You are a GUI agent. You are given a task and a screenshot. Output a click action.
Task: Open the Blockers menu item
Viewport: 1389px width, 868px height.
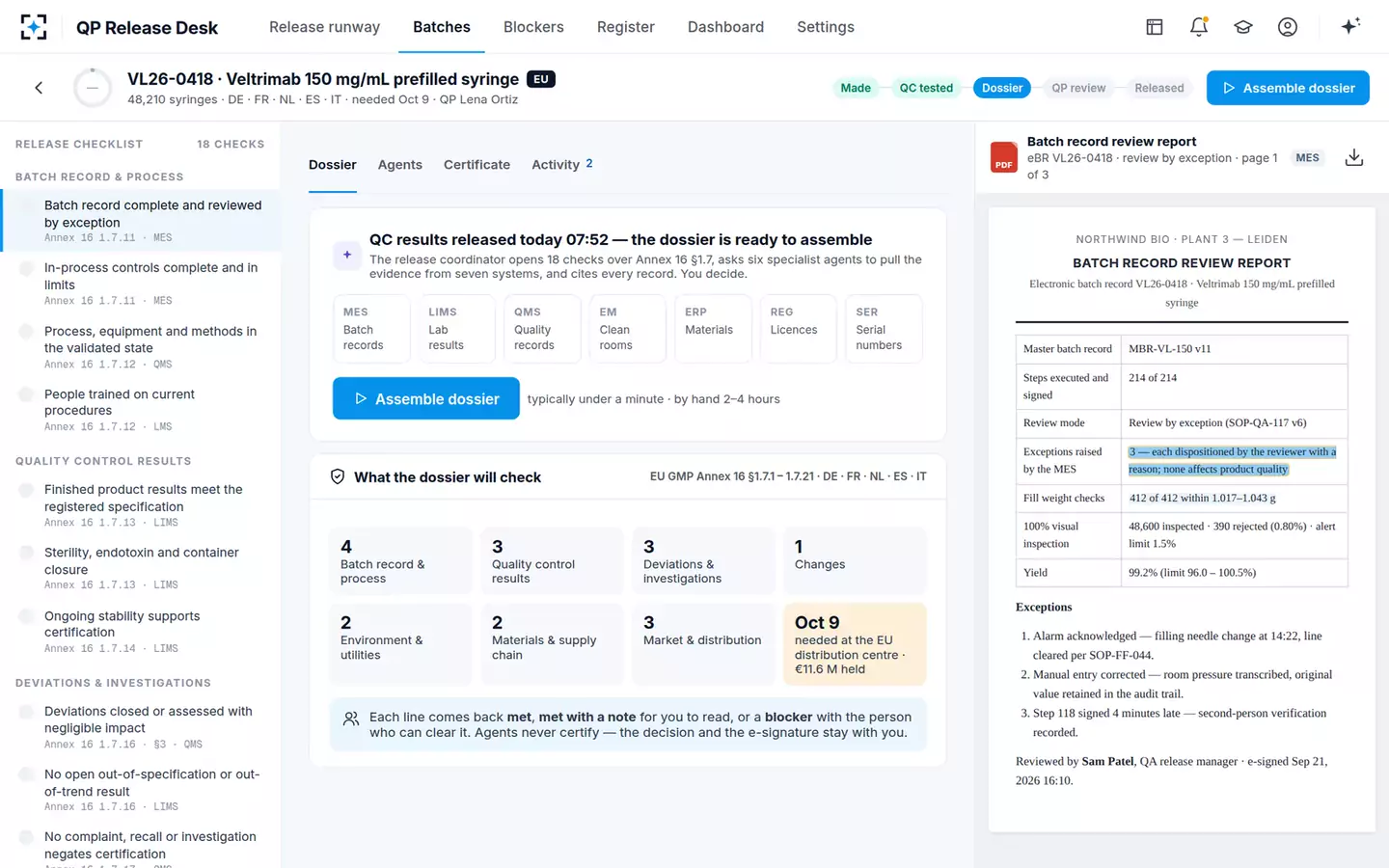pyautogui.click(x=533, y=27)
